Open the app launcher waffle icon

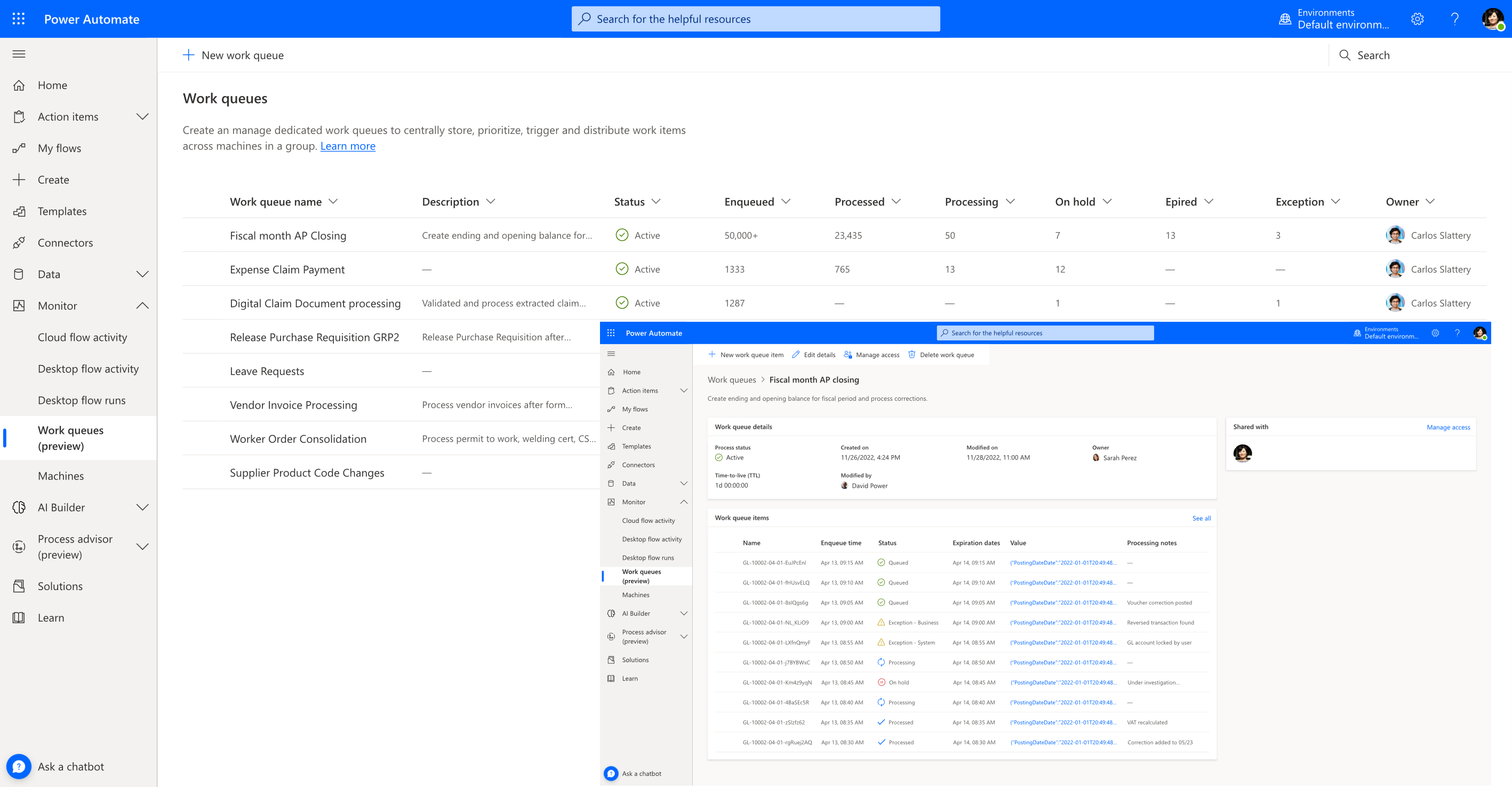click(19, 19)
